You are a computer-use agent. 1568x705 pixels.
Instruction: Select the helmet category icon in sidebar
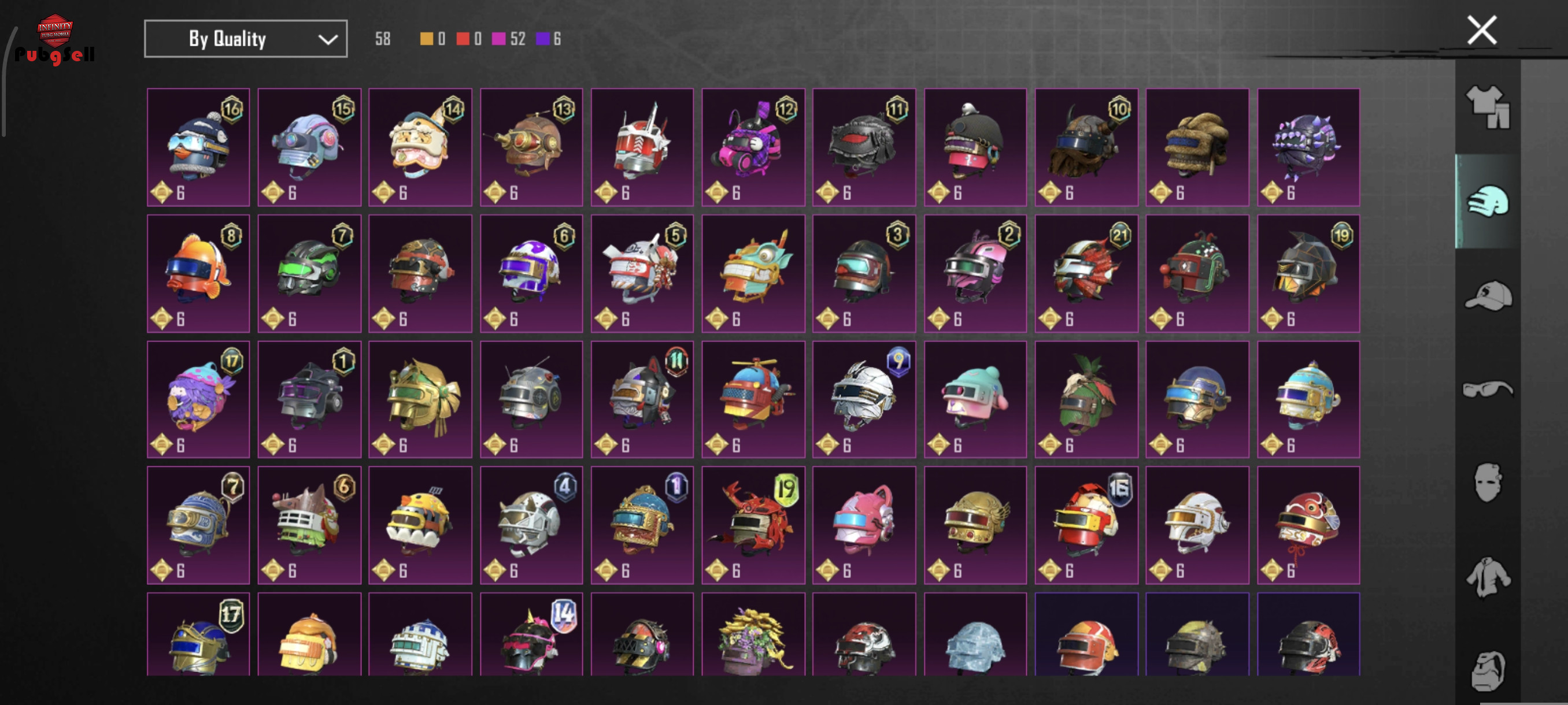(1488, 201)
